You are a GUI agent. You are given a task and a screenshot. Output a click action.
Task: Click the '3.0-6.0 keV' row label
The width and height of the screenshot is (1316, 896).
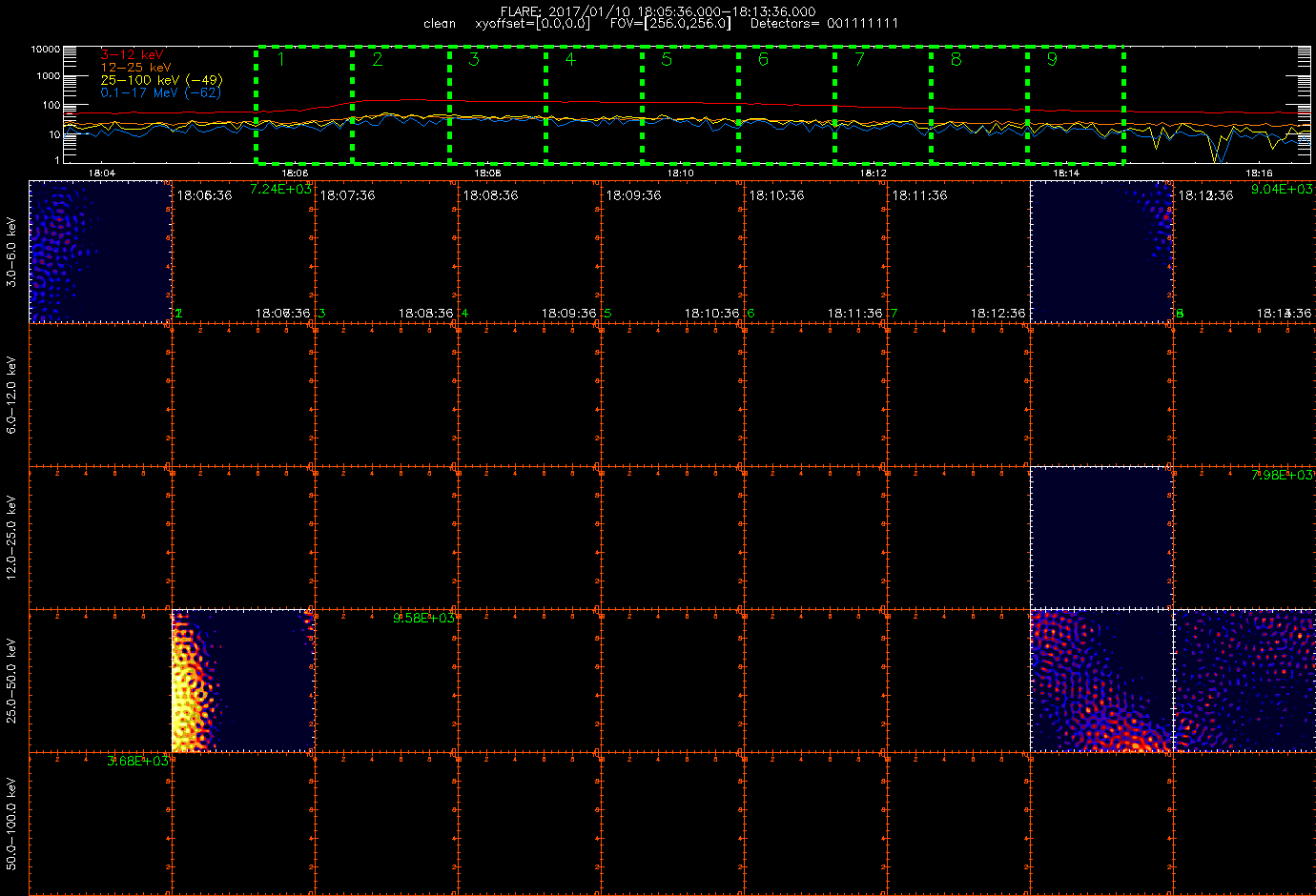(x=11, y=252)
